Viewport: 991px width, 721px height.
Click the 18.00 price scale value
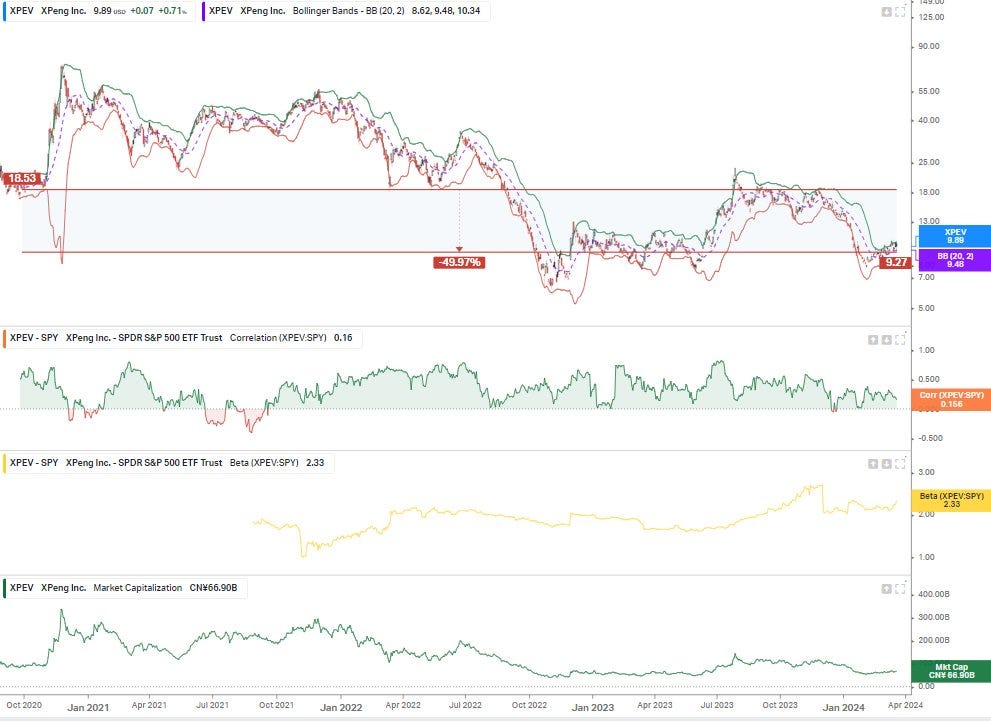(929, 192)
